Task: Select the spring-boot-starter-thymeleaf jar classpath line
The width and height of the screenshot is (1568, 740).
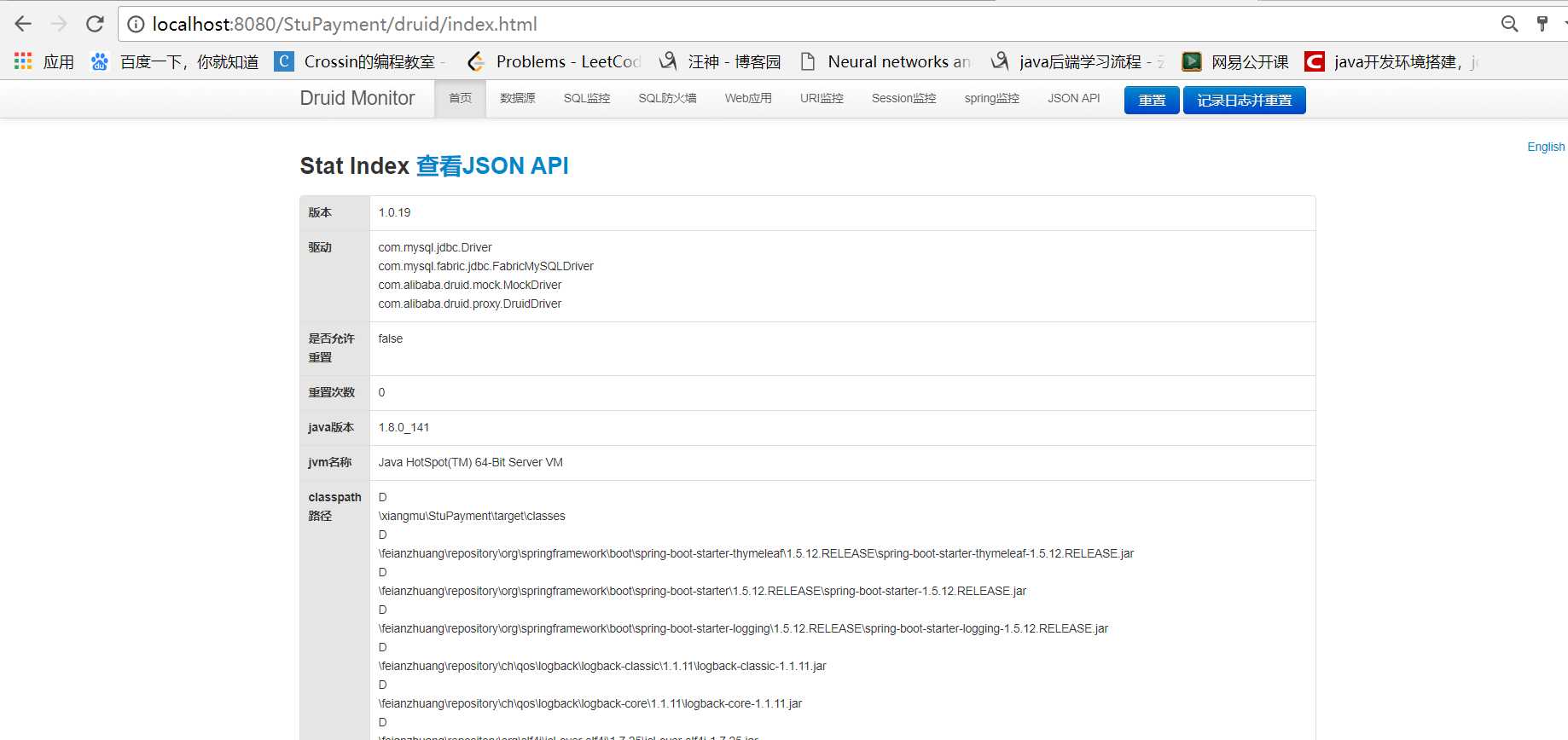Action: tap(757, 553)
